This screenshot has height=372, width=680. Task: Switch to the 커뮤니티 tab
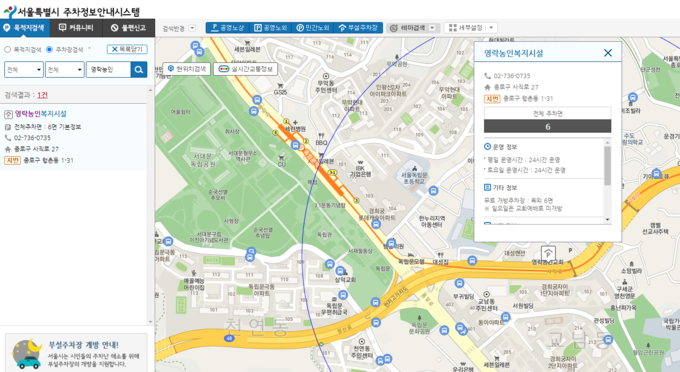pyautogui.click(x=76, y=28)
